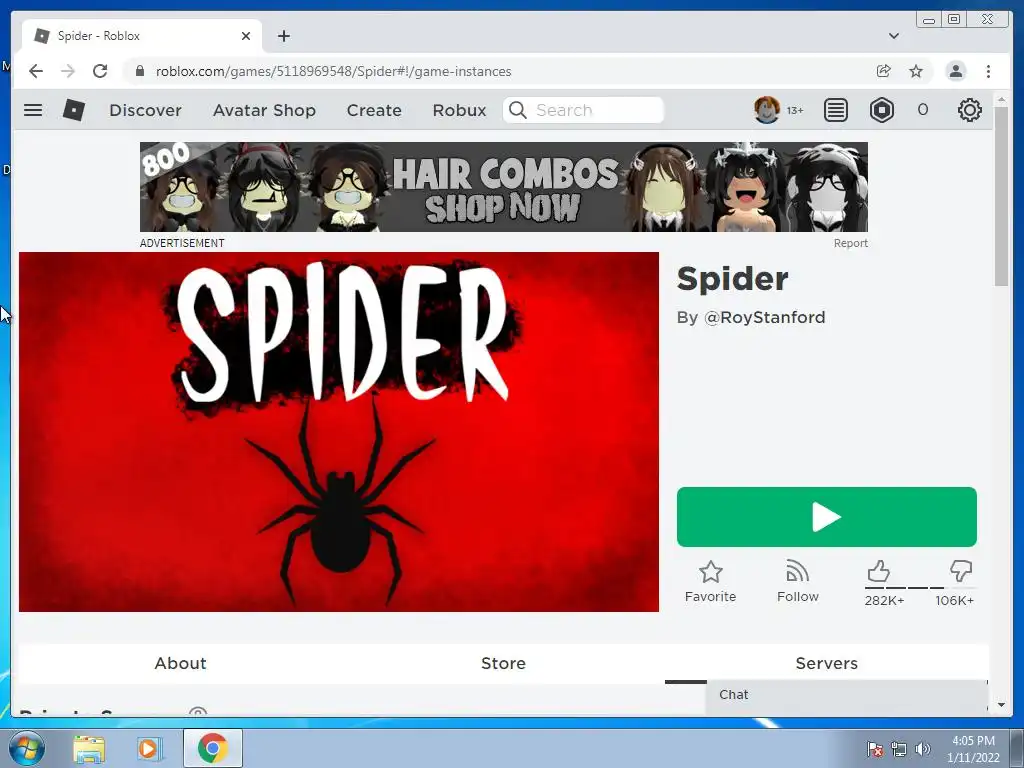Image resolution: width=1024 pixels, height=768 pixels.
Task: Click the search magnifier icon
Action: pos(517,110)
